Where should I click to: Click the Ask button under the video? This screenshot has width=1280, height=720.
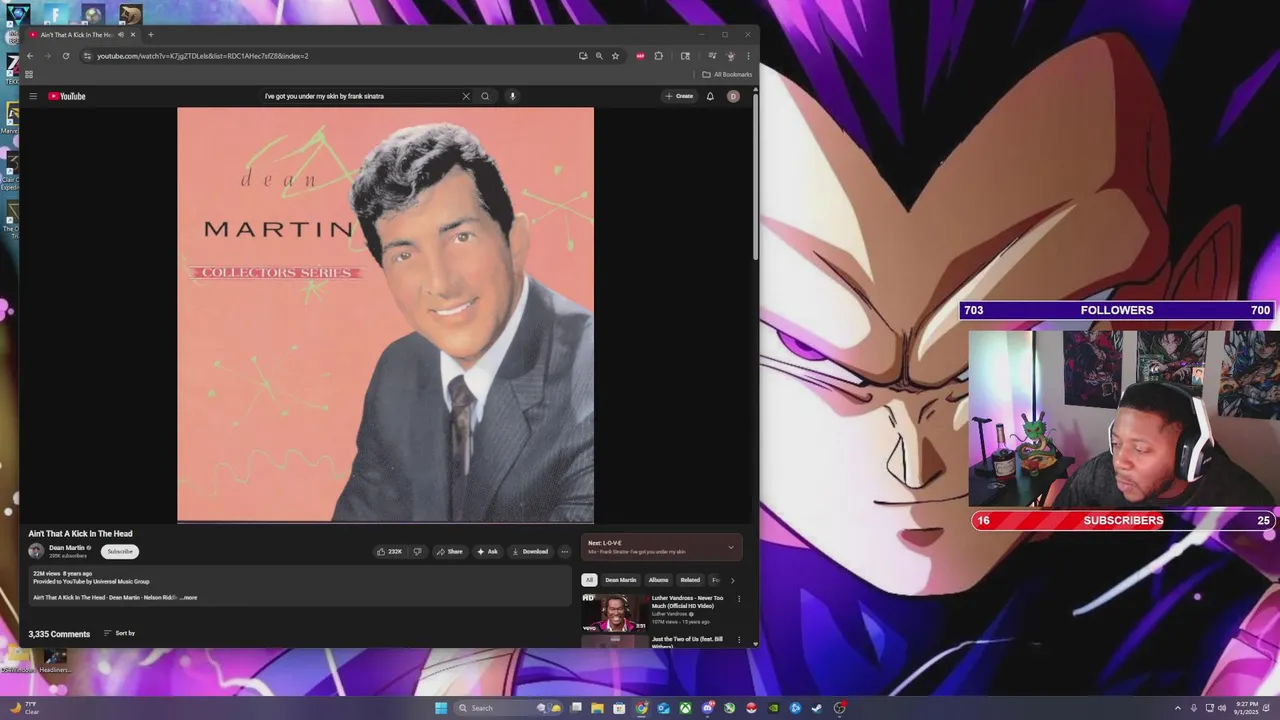[487, 551]
